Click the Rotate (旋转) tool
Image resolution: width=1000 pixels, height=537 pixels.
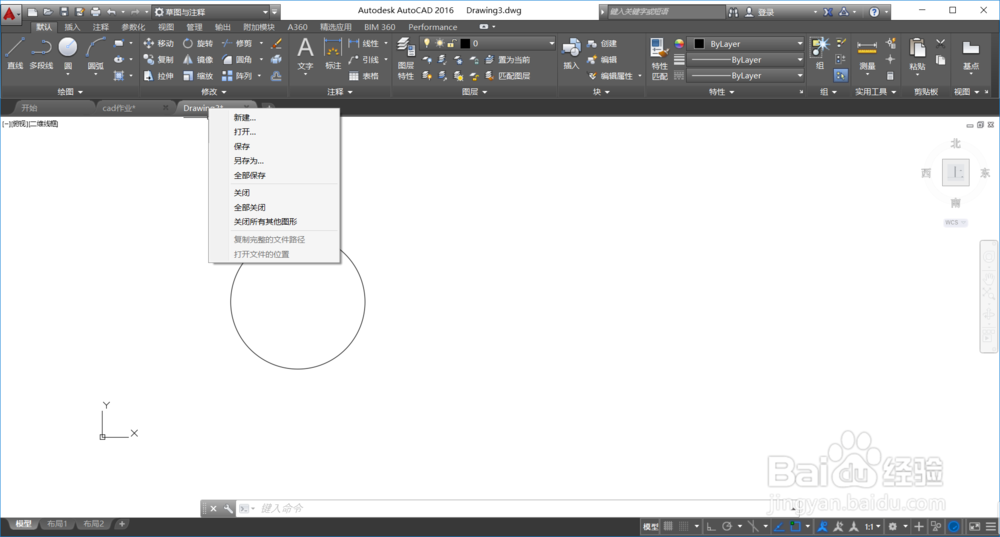pos(198,43)
